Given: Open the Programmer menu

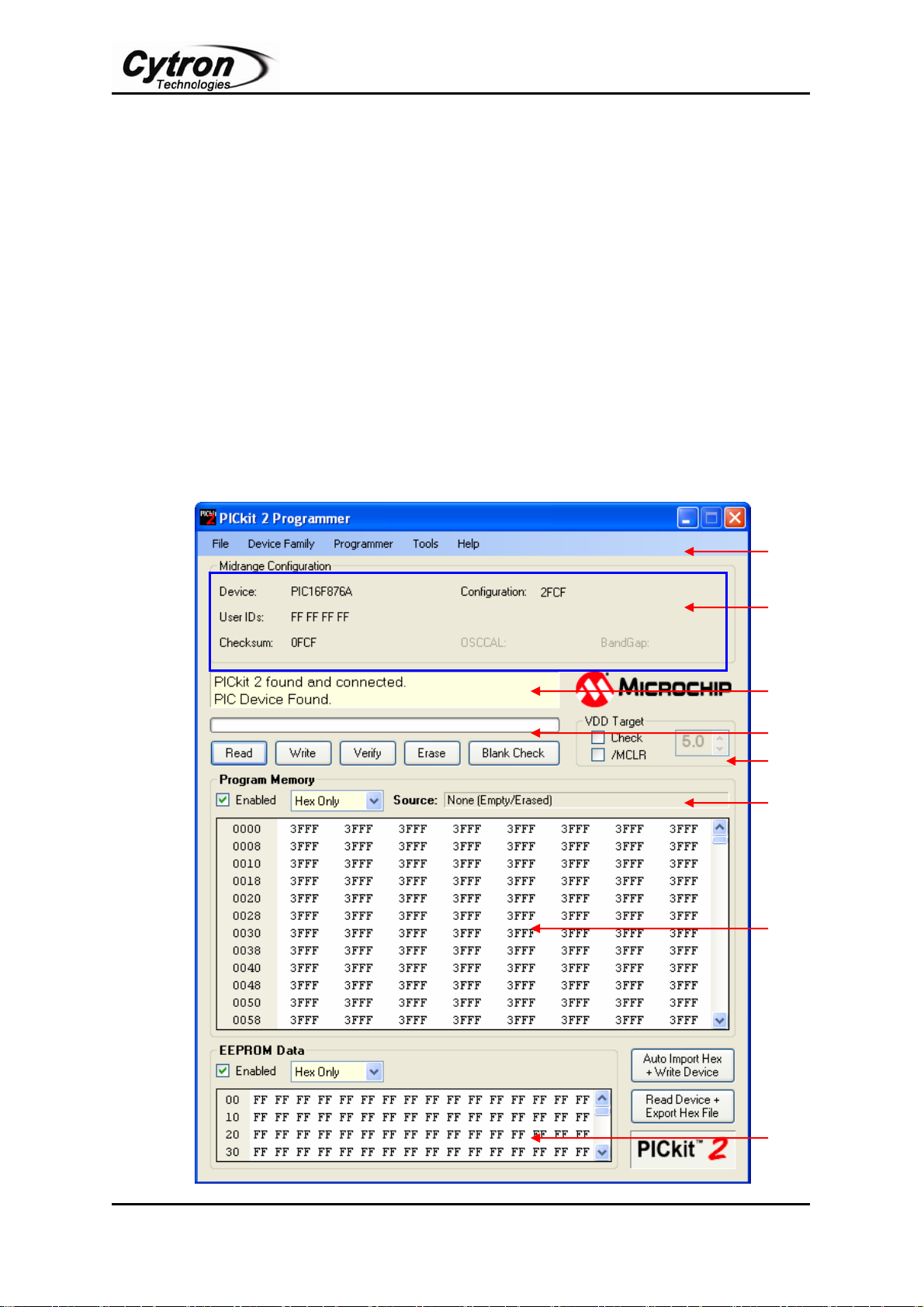Looking at the screenshot, I should click(x=363, y=544).
